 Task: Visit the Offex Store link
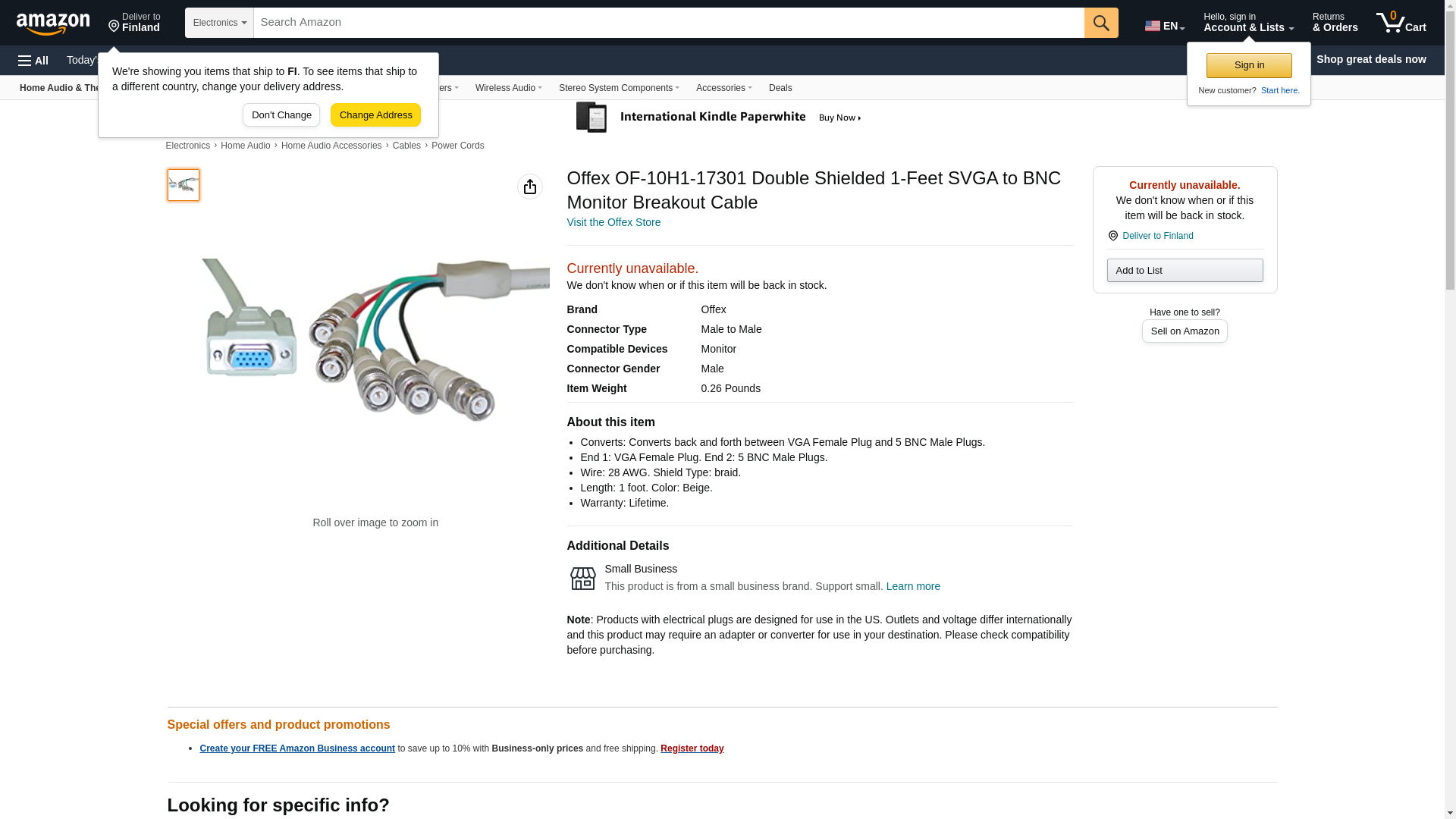coord(613,222)
